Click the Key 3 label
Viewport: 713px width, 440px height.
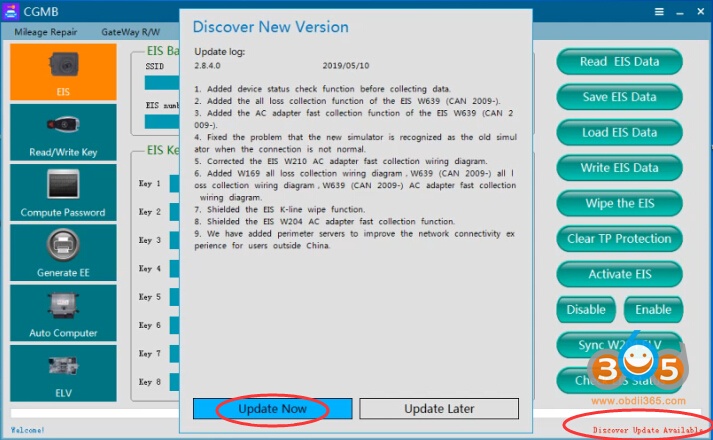pyautogui.click(x=150, y=240)
